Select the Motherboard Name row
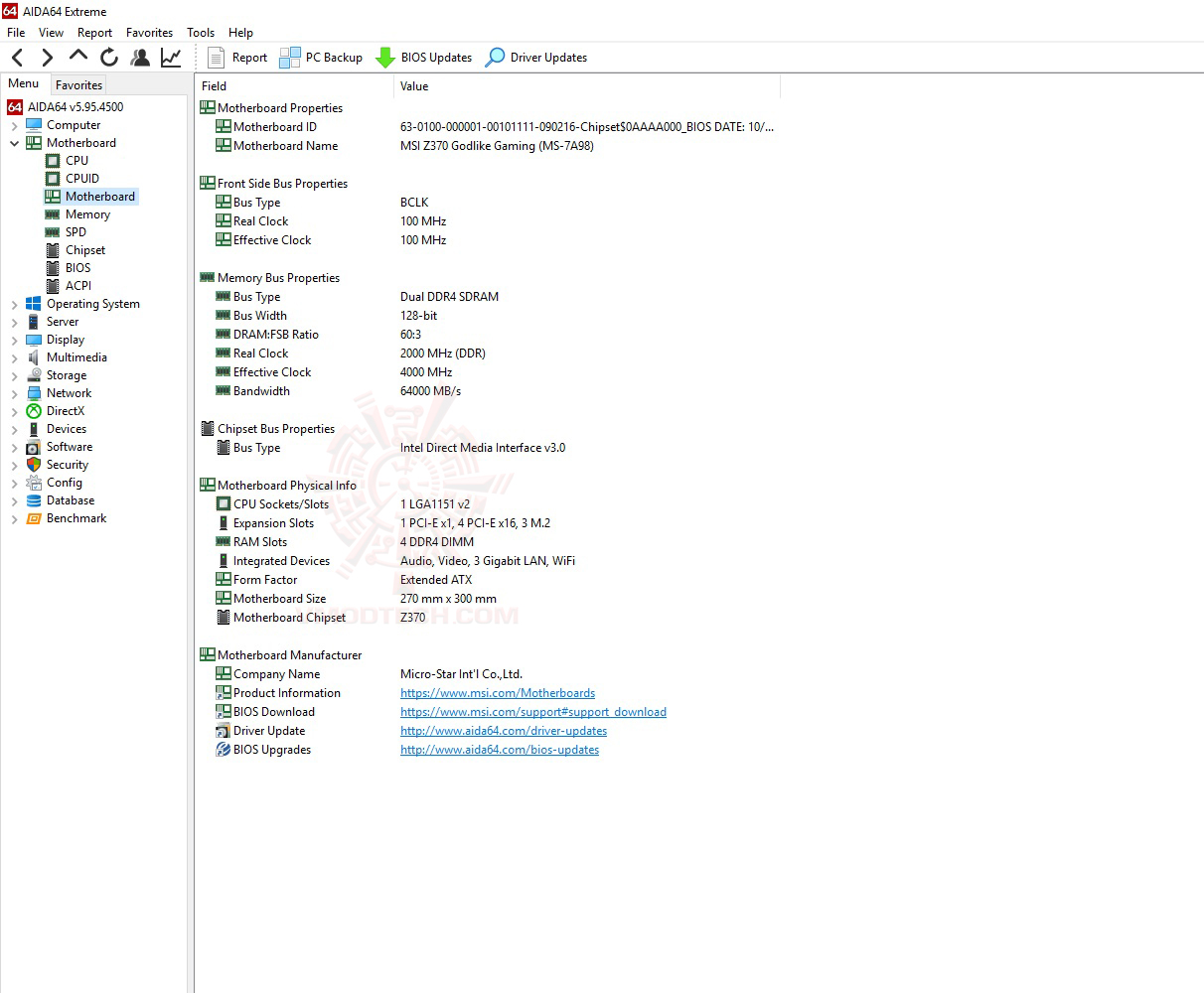The height and width of the screenshot is (993, 1204). tap(487, 146)
